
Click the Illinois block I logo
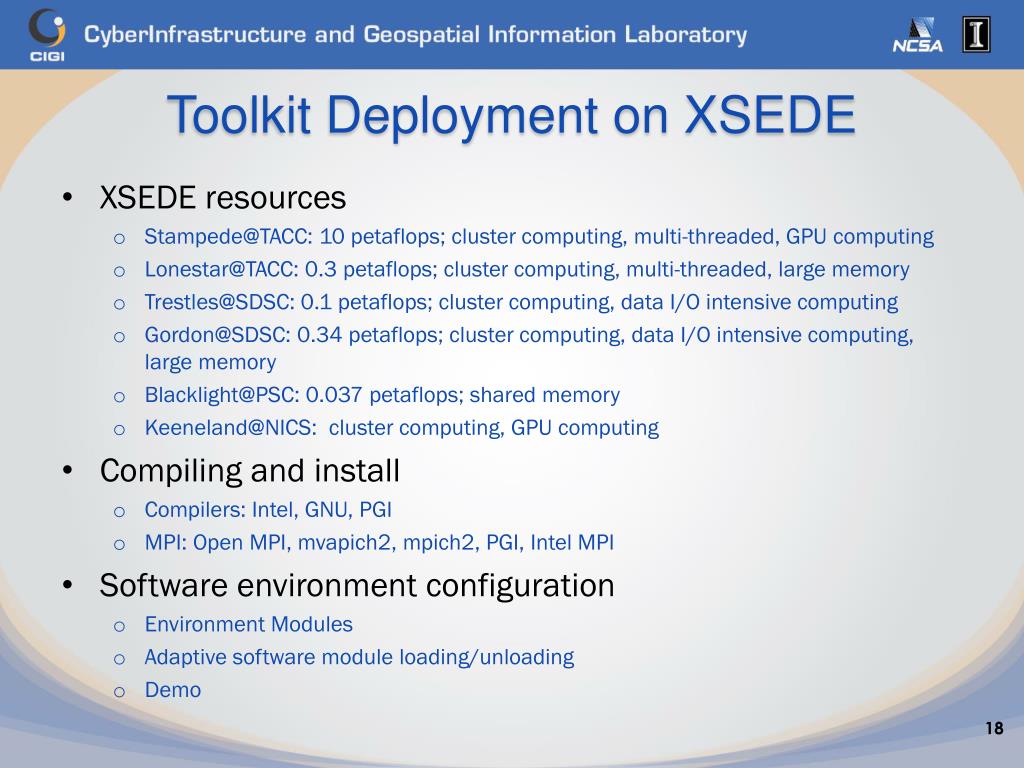pyautogui.click(x=976, y=35)
